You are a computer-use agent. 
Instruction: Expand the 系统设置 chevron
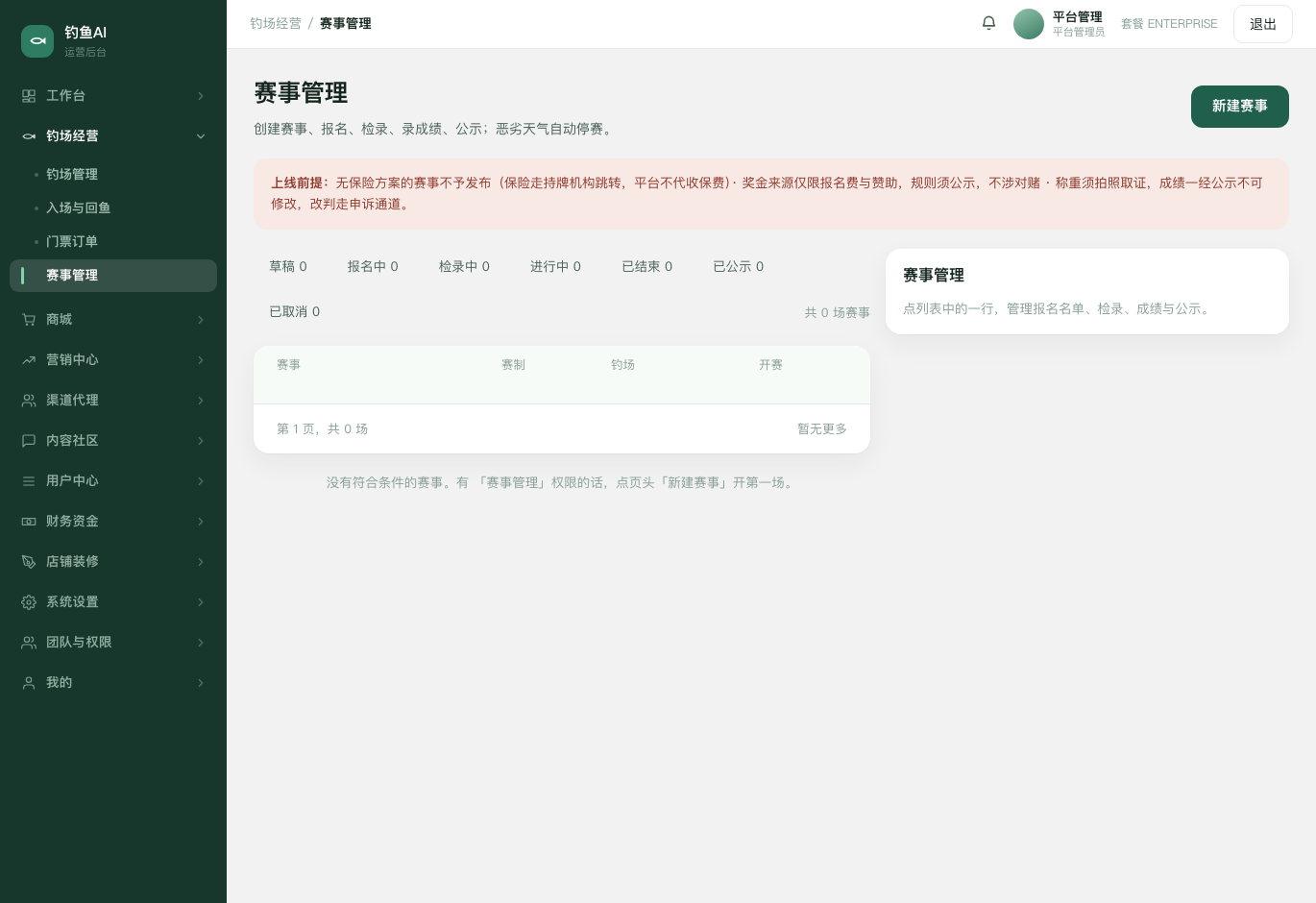point(201,602)
